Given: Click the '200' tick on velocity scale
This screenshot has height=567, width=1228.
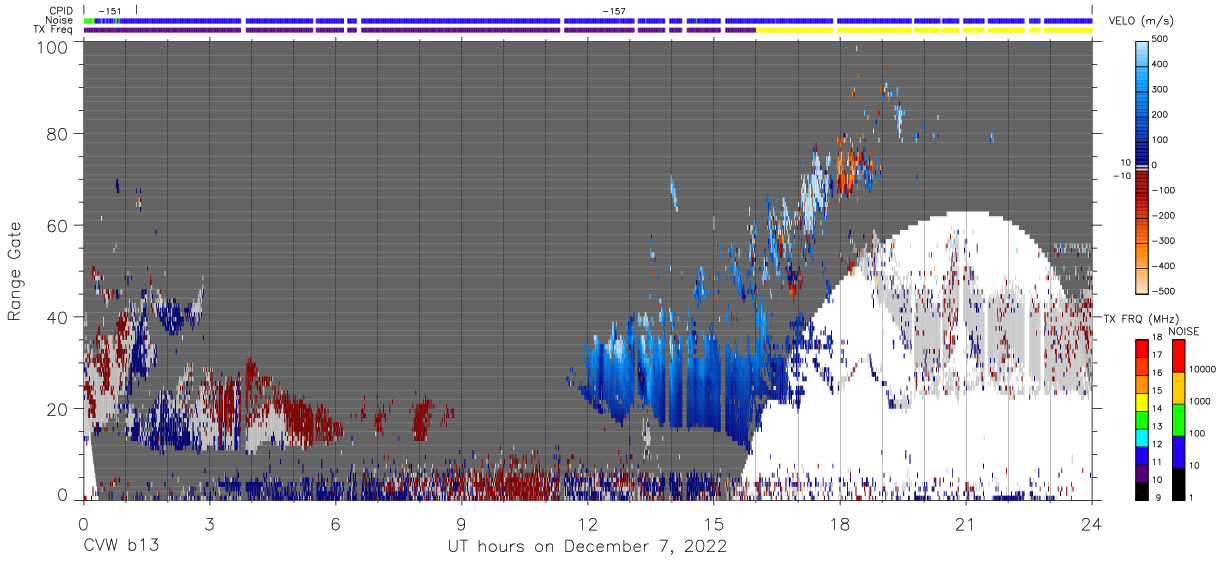Looking at the screenshot, I should click(1160, 114).
